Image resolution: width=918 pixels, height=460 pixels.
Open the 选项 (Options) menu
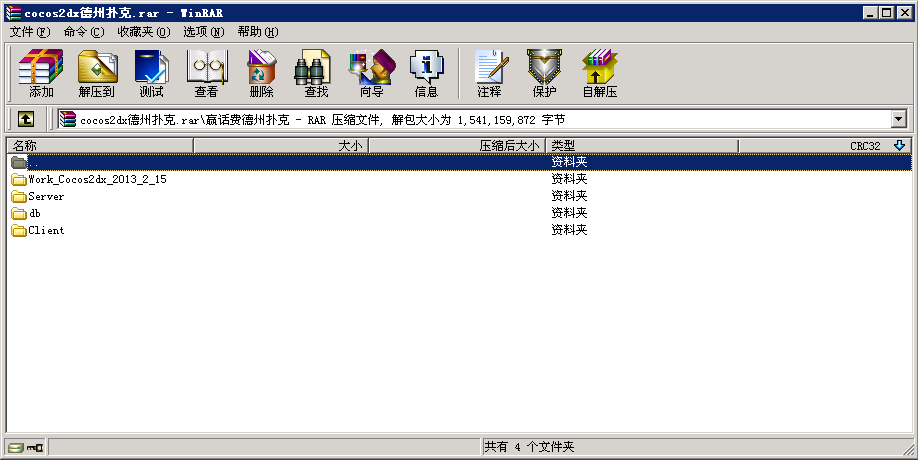pos(203,32)
